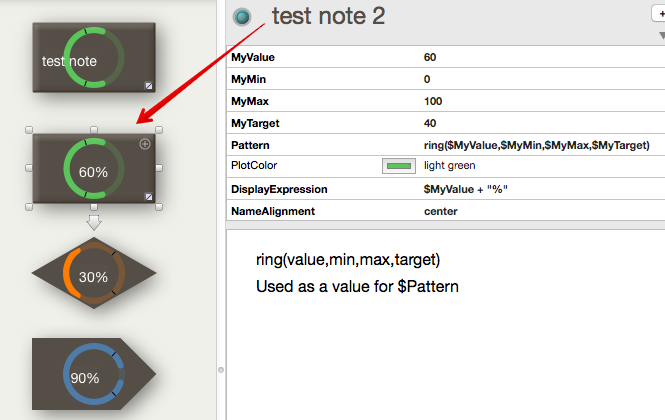Click the DisplayExpression attribute label

coord(279,189)
